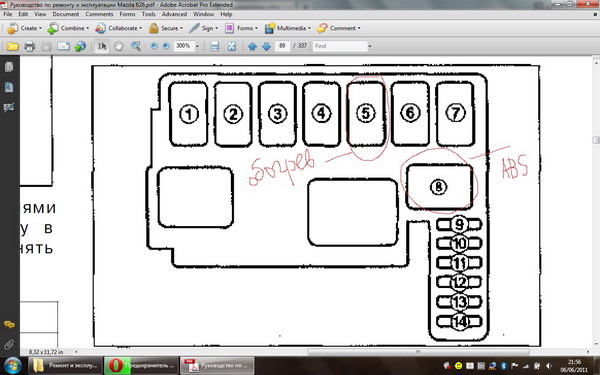Open the Document menu
The image size is (600, 375).
click(x=66, y=14)
